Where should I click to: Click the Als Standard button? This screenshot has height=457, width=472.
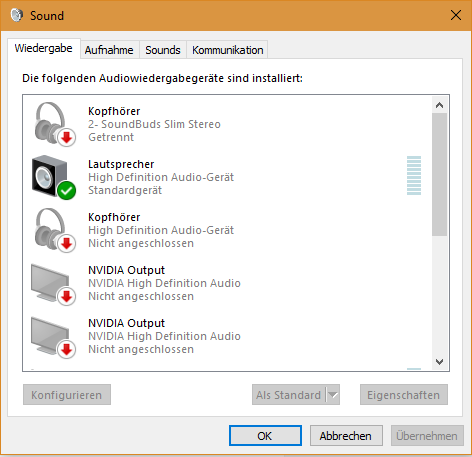point(289,395)
